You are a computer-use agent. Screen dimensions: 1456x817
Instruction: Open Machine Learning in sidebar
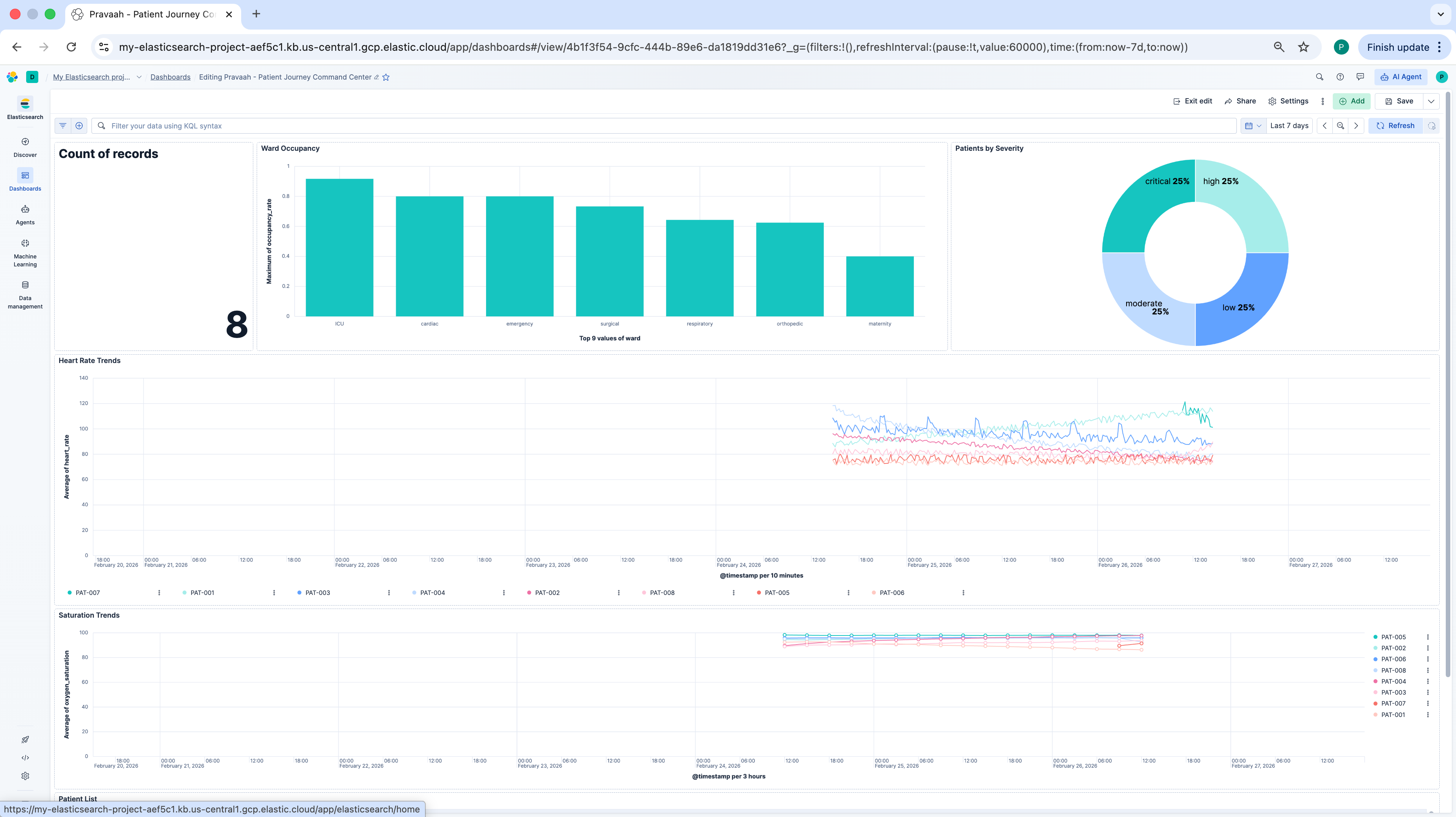pyautogui.click(x=25, y=252)
